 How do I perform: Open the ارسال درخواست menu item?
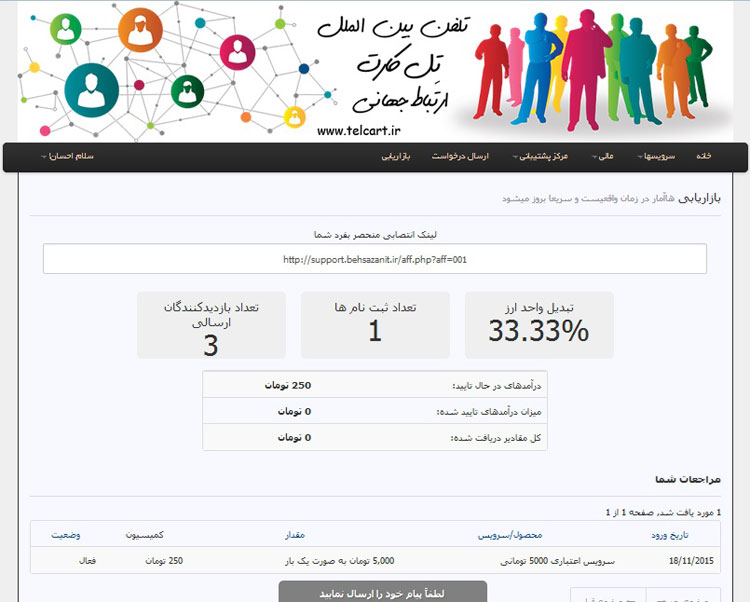460,156
